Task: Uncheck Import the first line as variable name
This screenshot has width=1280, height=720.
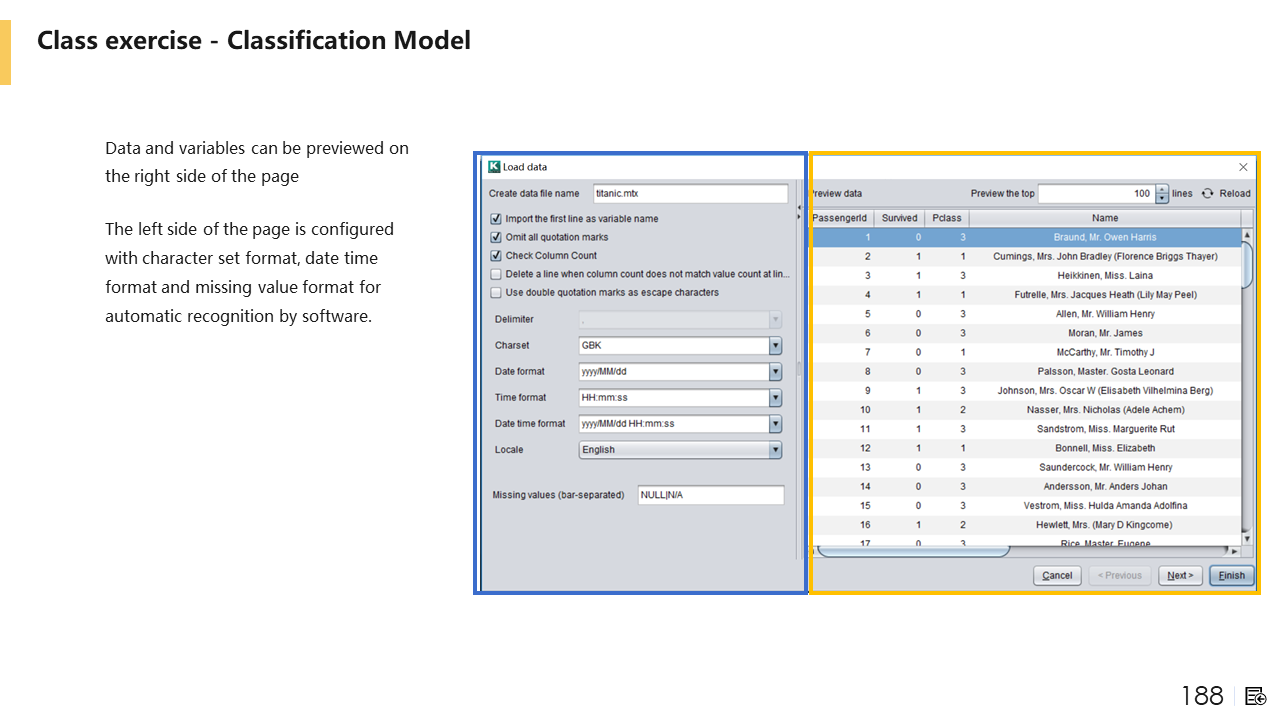Action: [x=496, y=219]
